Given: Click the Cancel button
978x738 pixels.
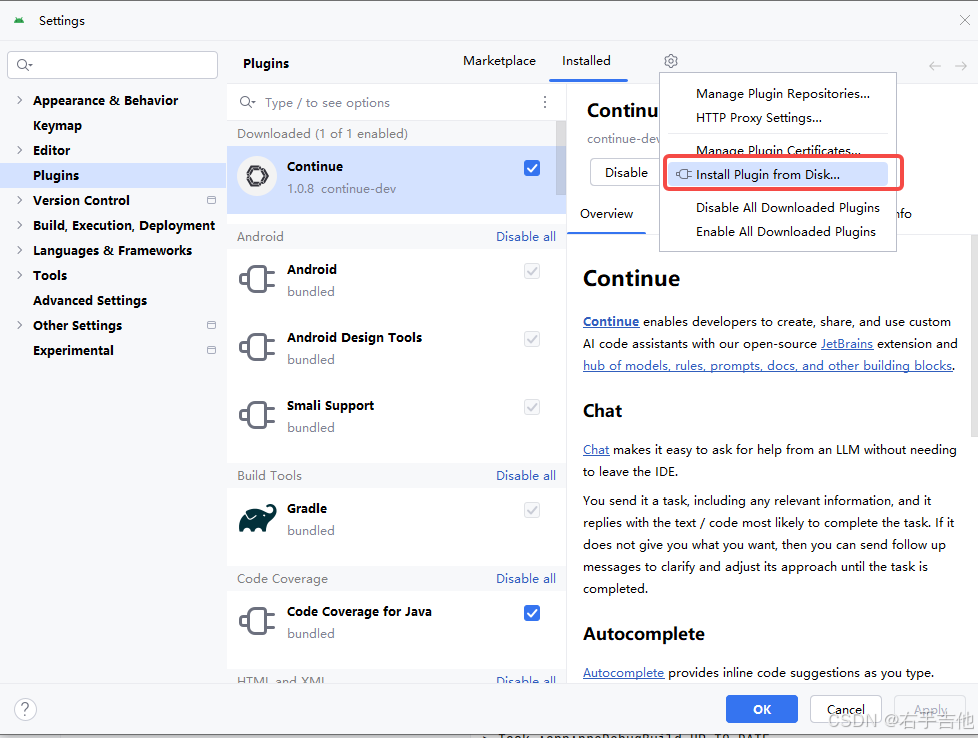Looking at the screenshot, I should (x=845, y=709).
